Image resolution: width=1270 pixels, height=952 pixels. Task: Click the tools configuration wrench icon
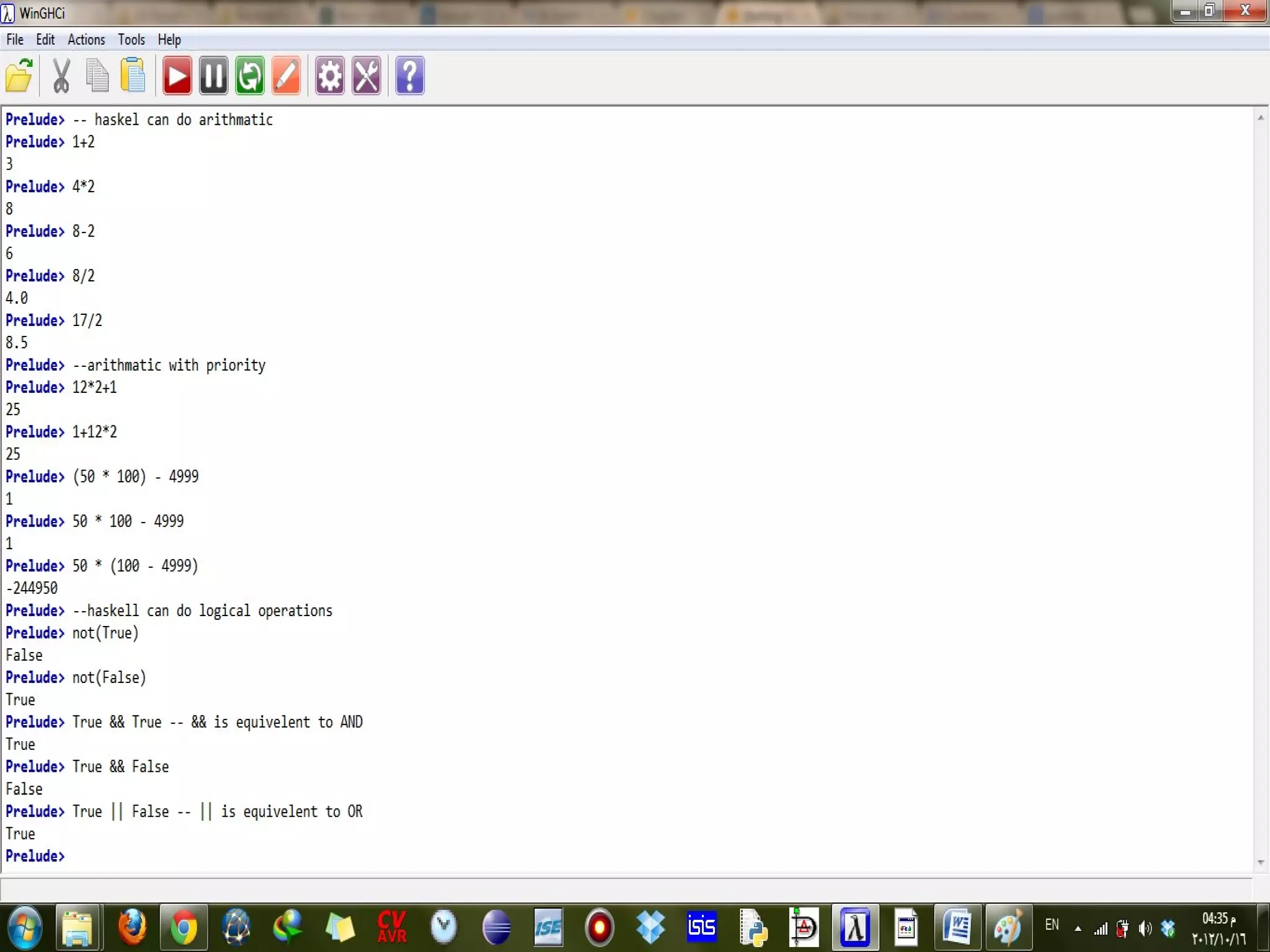366,76
